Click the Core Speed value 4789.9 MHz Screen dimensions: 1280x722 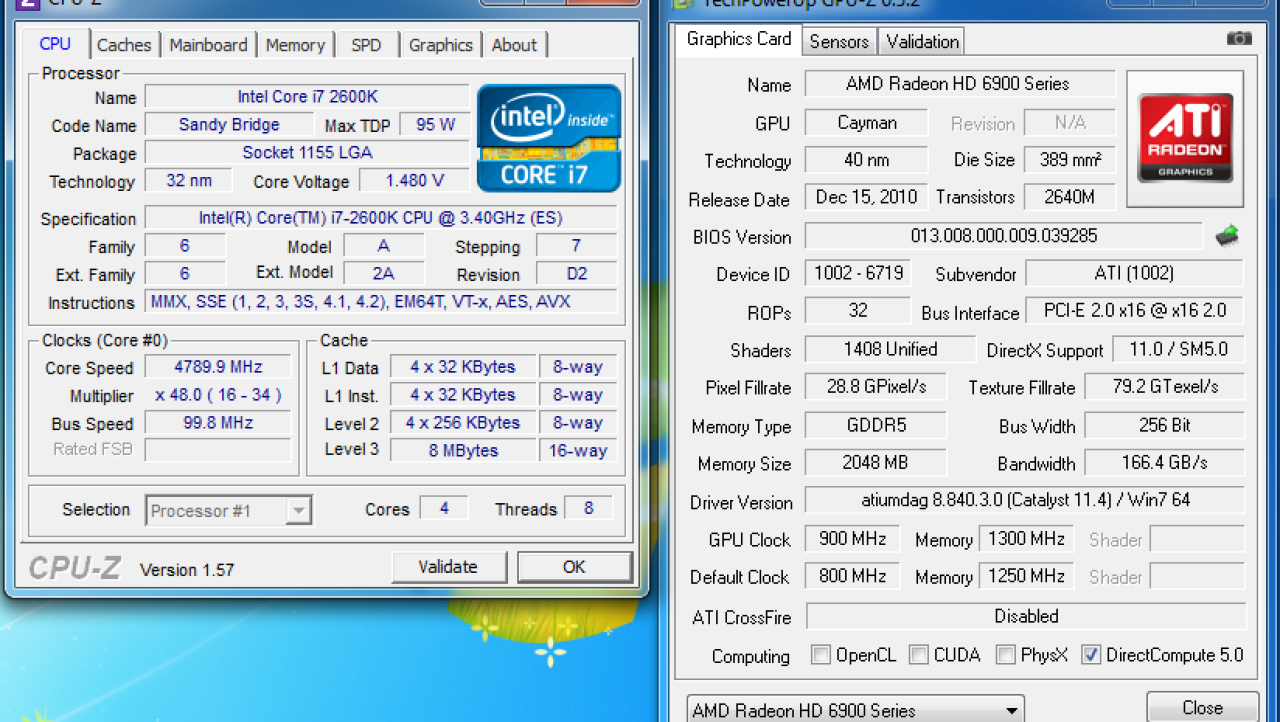pos(218,367)
